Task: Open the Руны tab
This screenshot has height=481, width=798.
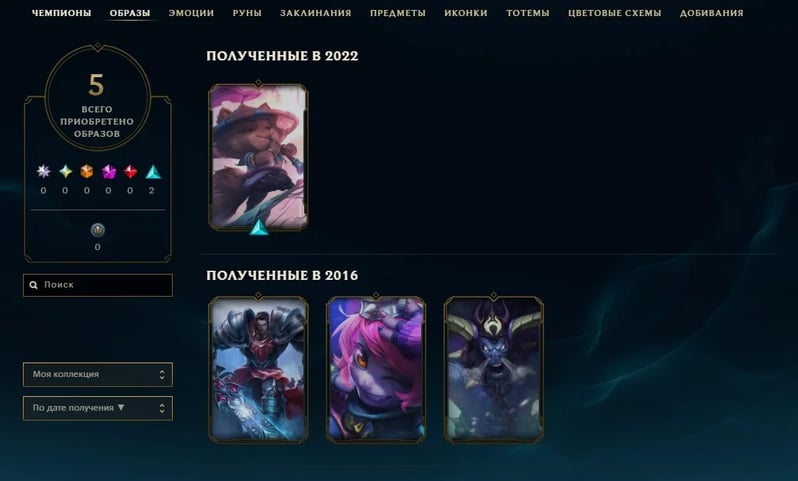Action: coord(247,13)
